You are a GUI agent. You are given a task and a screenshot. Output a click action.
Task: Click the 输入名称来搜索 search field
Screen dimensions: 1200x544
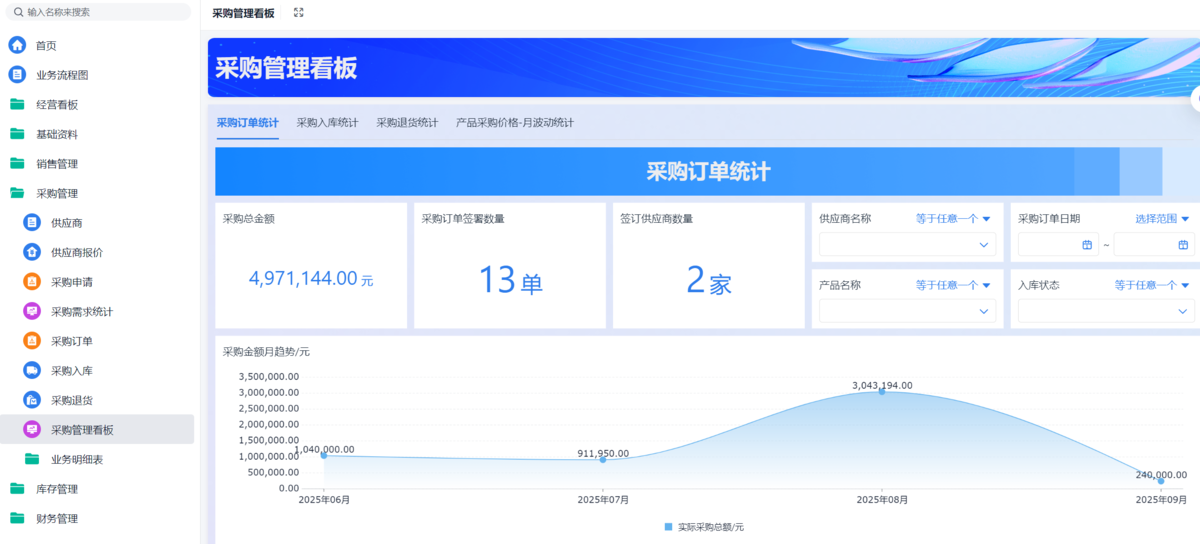coord(98,12)
